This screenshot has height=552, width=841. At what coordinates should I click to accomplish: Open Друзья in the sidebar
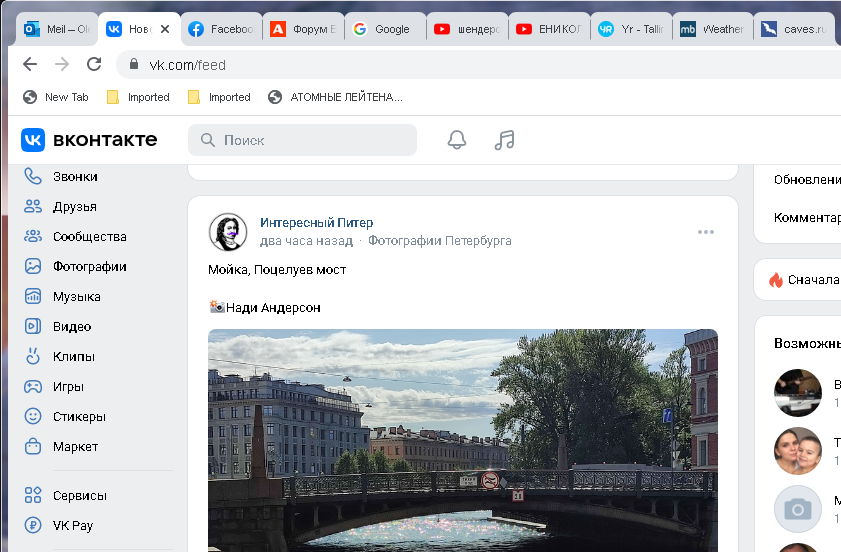tap(75, 207)
